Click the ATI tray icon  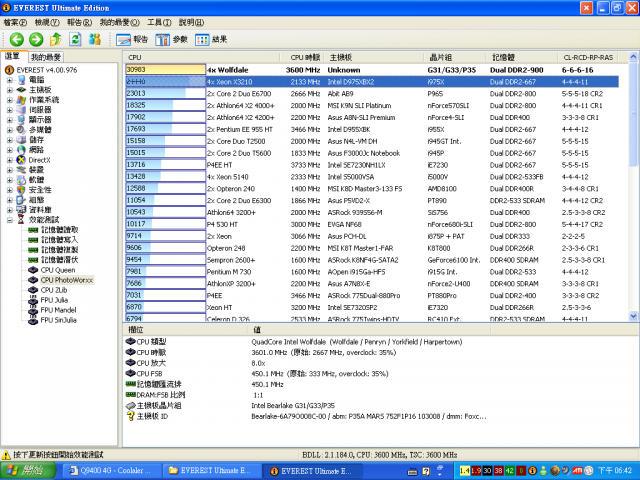[577, 471]
